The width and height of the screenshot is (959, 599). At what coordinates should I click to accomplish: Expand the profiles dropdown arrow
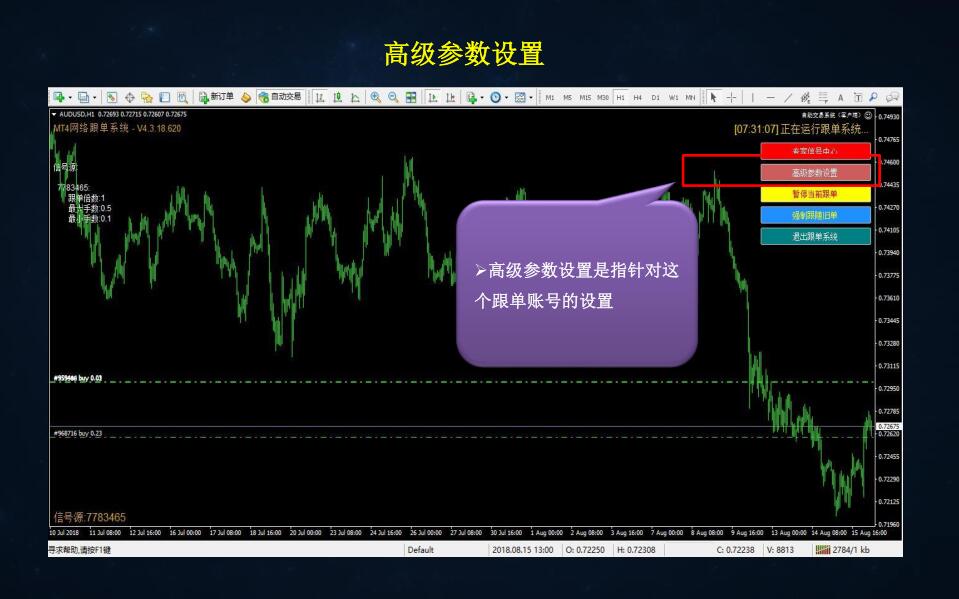[95, 97]
